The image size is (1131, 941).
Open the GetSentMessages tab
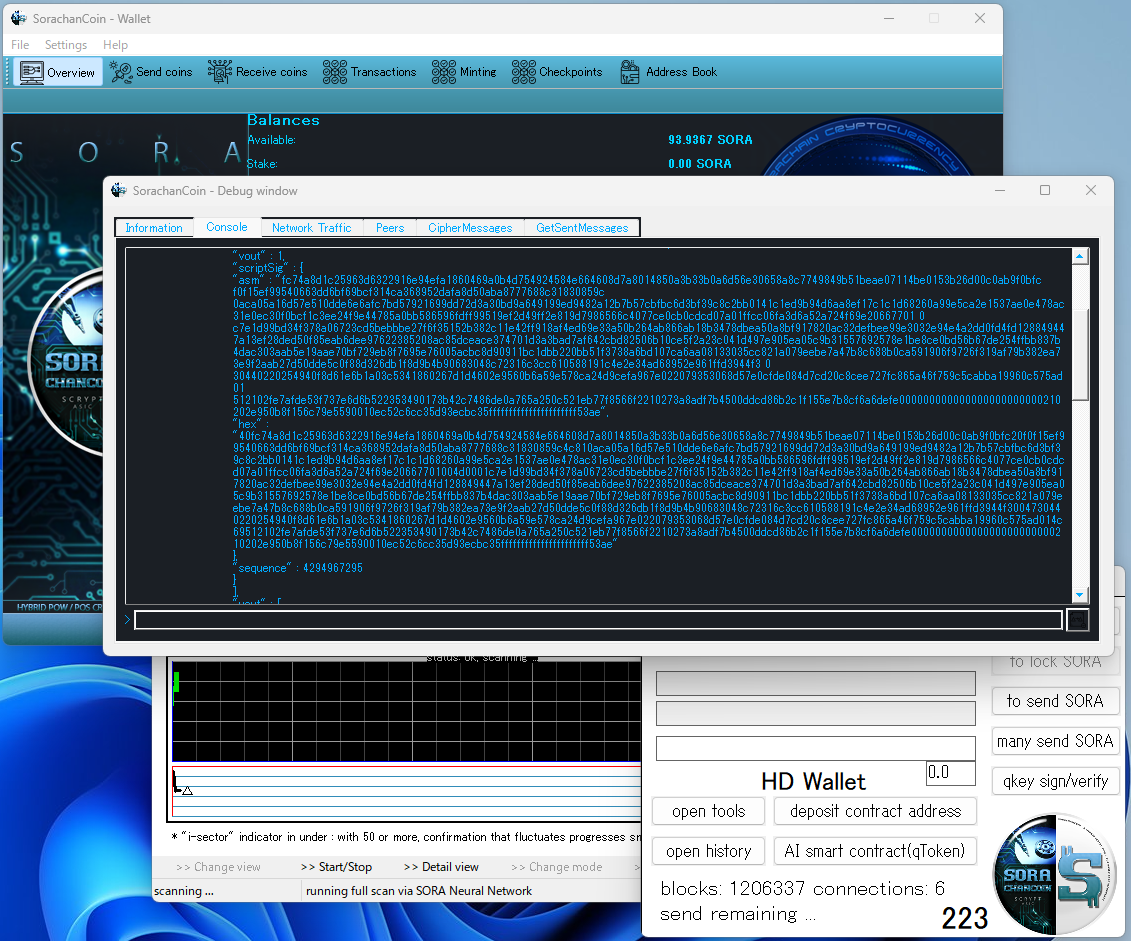point(582,228)
